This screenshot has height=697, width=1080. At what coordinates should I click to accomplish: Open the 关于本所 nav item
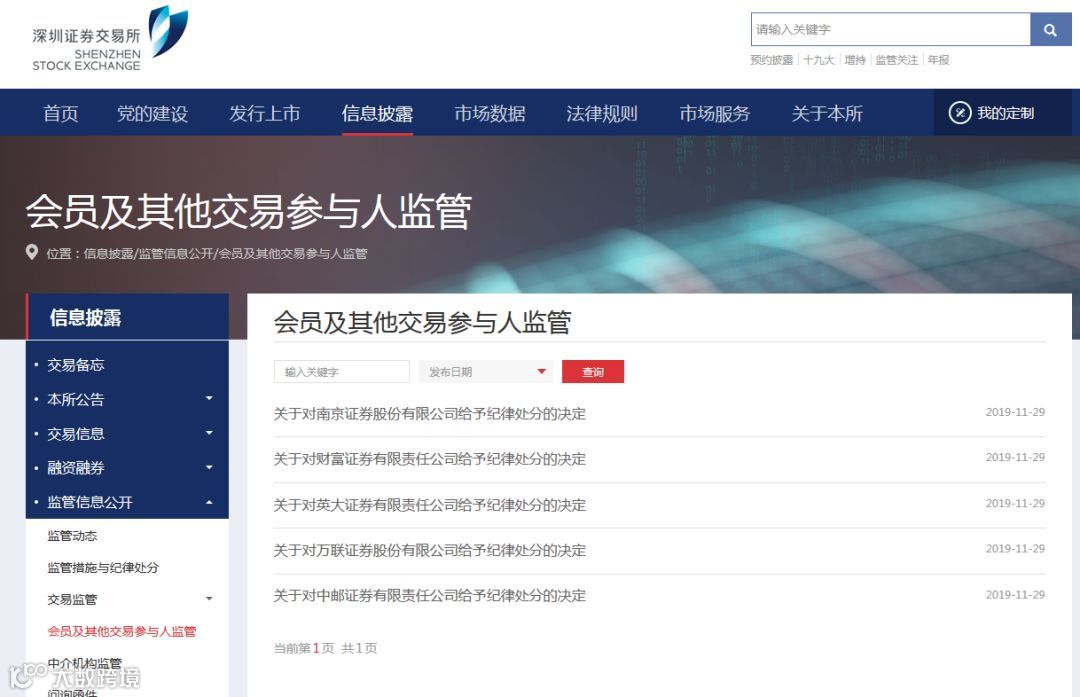827,113
